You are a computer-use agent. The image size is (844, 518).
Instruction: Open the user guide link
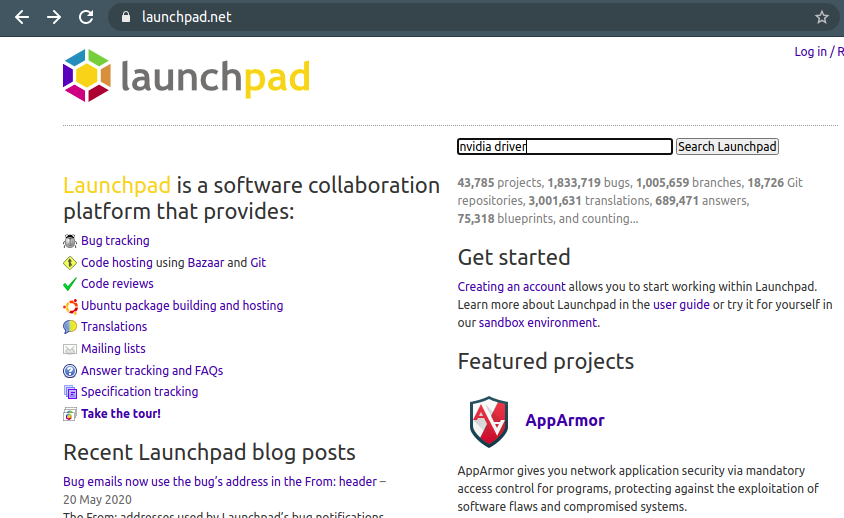click(x=681, y=304)
